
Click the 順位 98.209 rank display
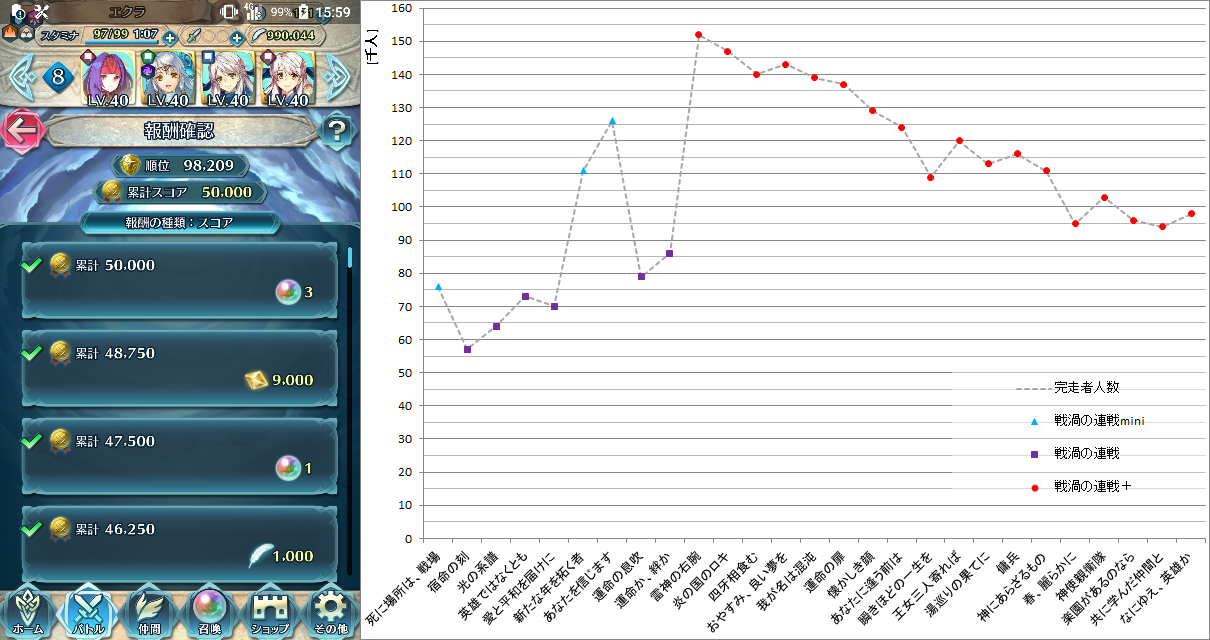click(179, 165)
